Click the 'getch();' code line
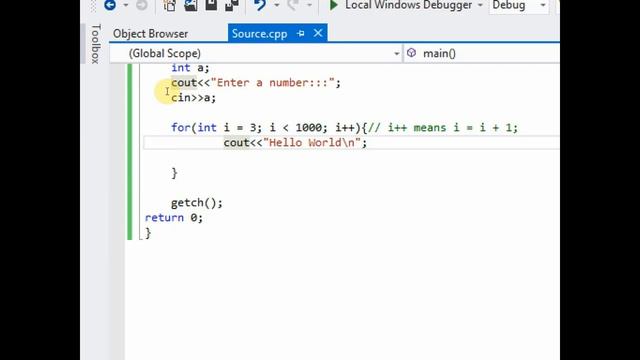Viewport: 640px width, 360px height. tap(197, 203)
